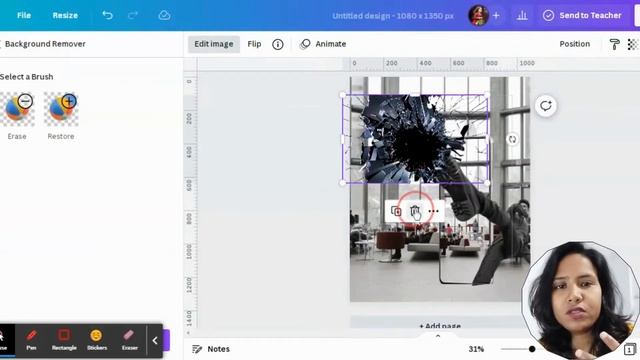Click the 31% zoom level

476,349
